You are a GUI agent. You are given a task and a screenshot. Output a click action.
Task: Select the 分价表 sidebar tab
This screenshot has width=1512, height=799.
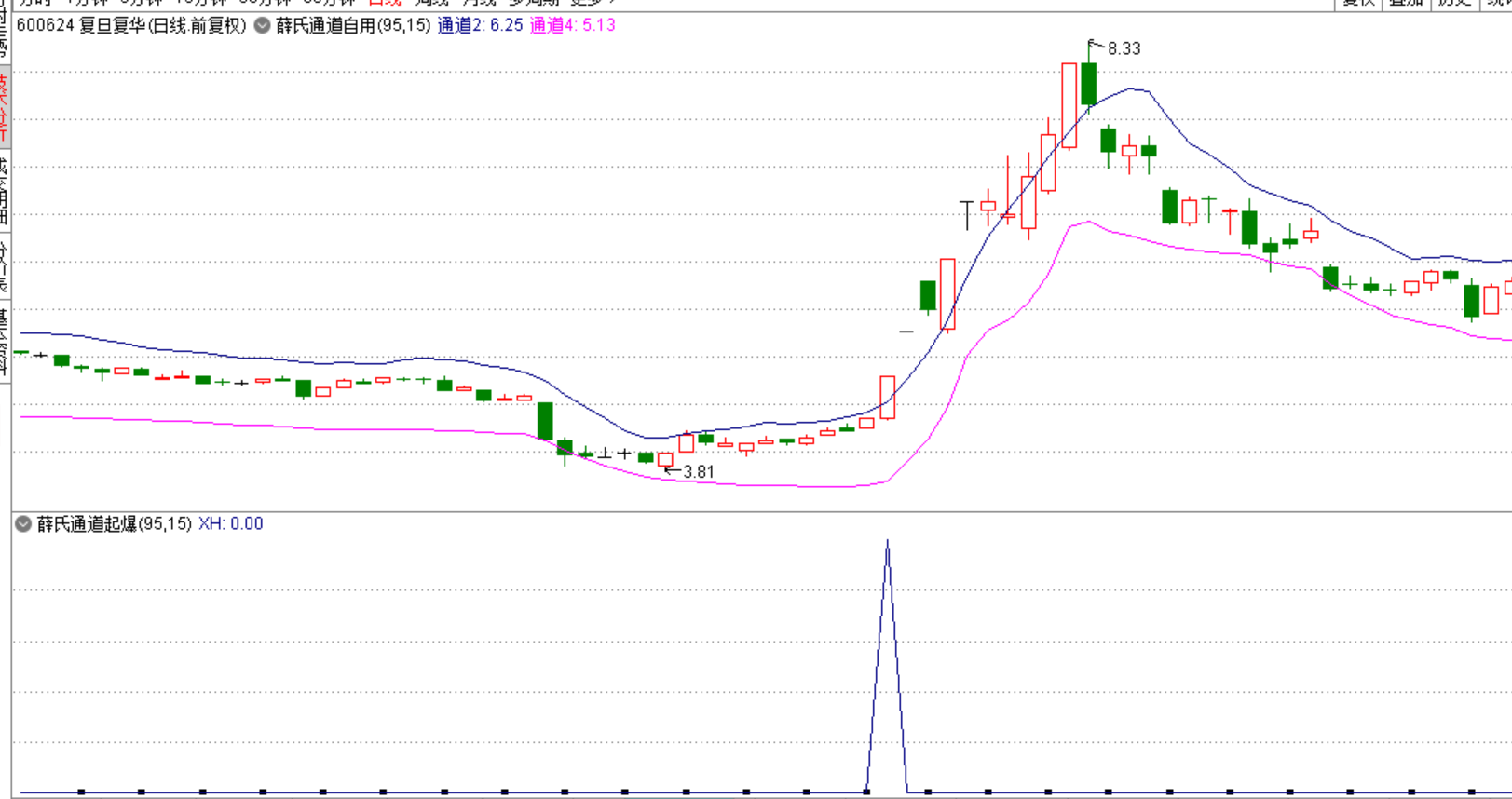(4, 266)
